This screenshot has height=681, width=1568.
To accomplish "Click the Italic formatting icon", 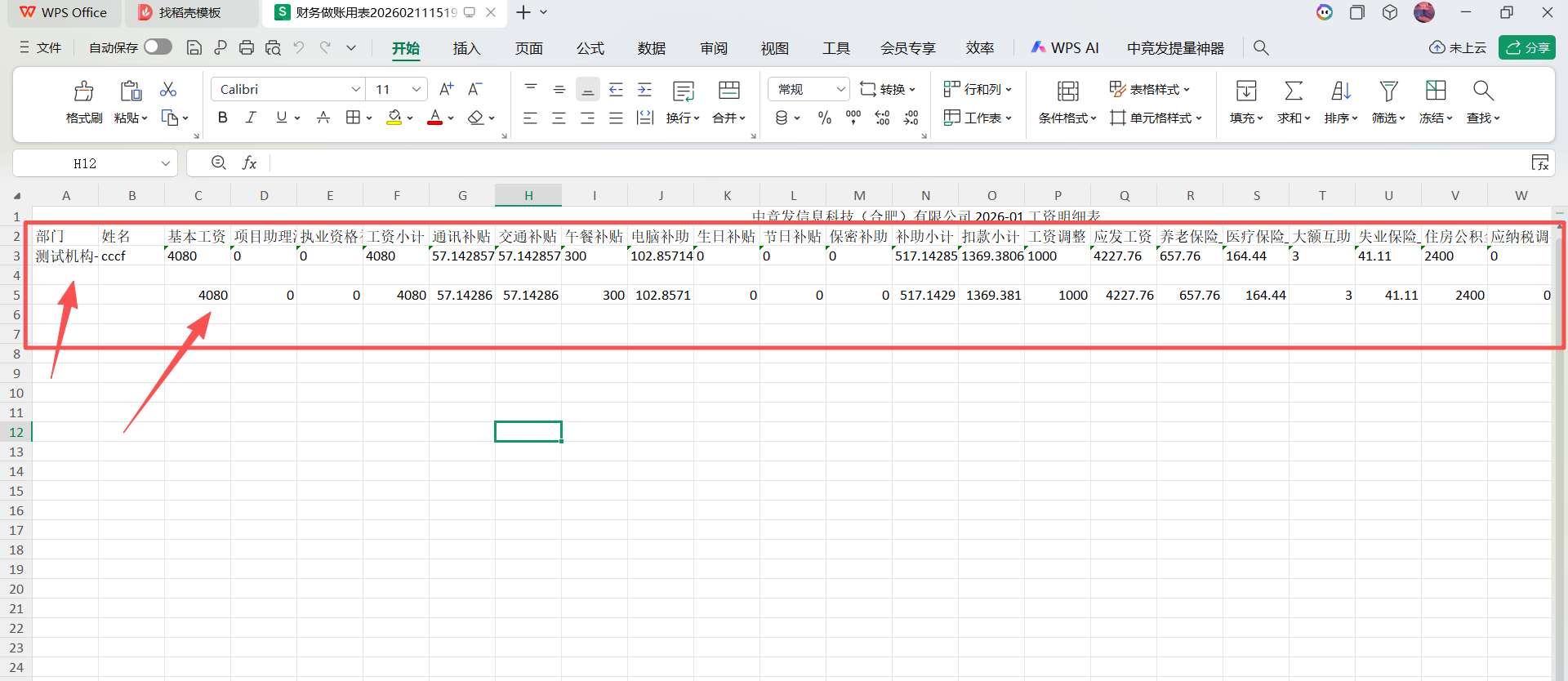I will (251, 118).
